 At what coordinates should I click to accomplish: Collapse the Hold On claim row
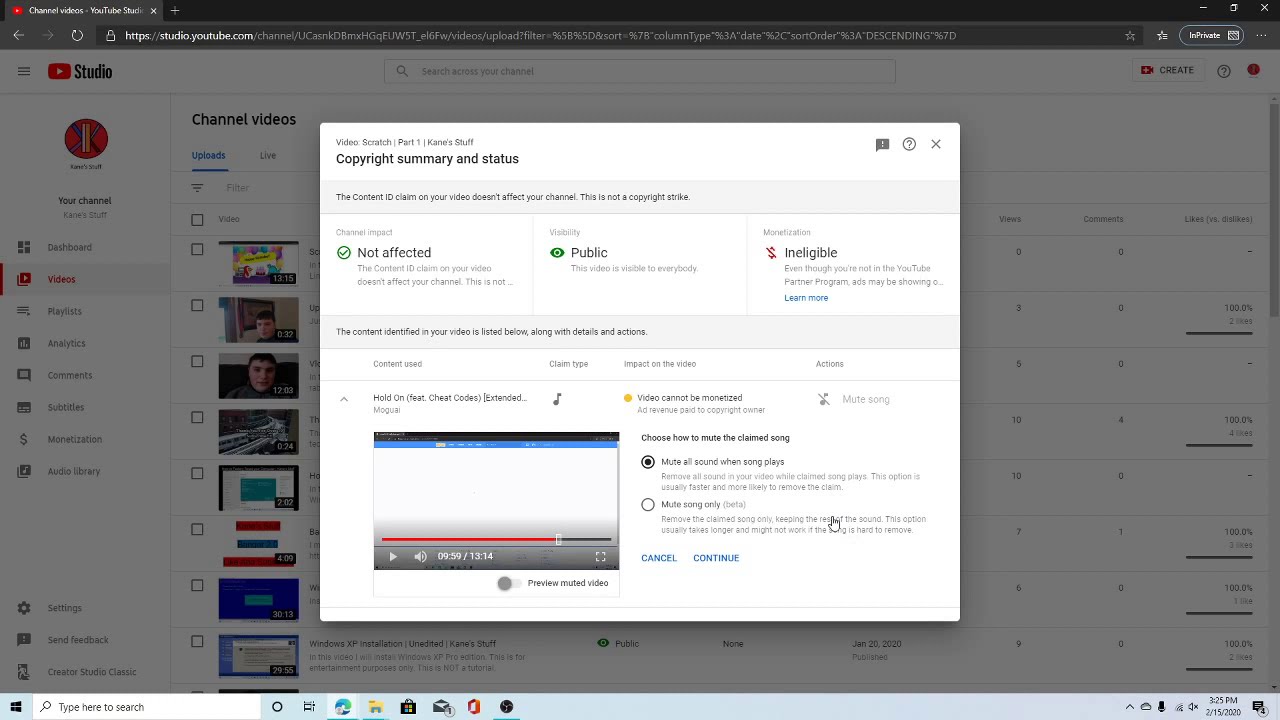[344, 399]
